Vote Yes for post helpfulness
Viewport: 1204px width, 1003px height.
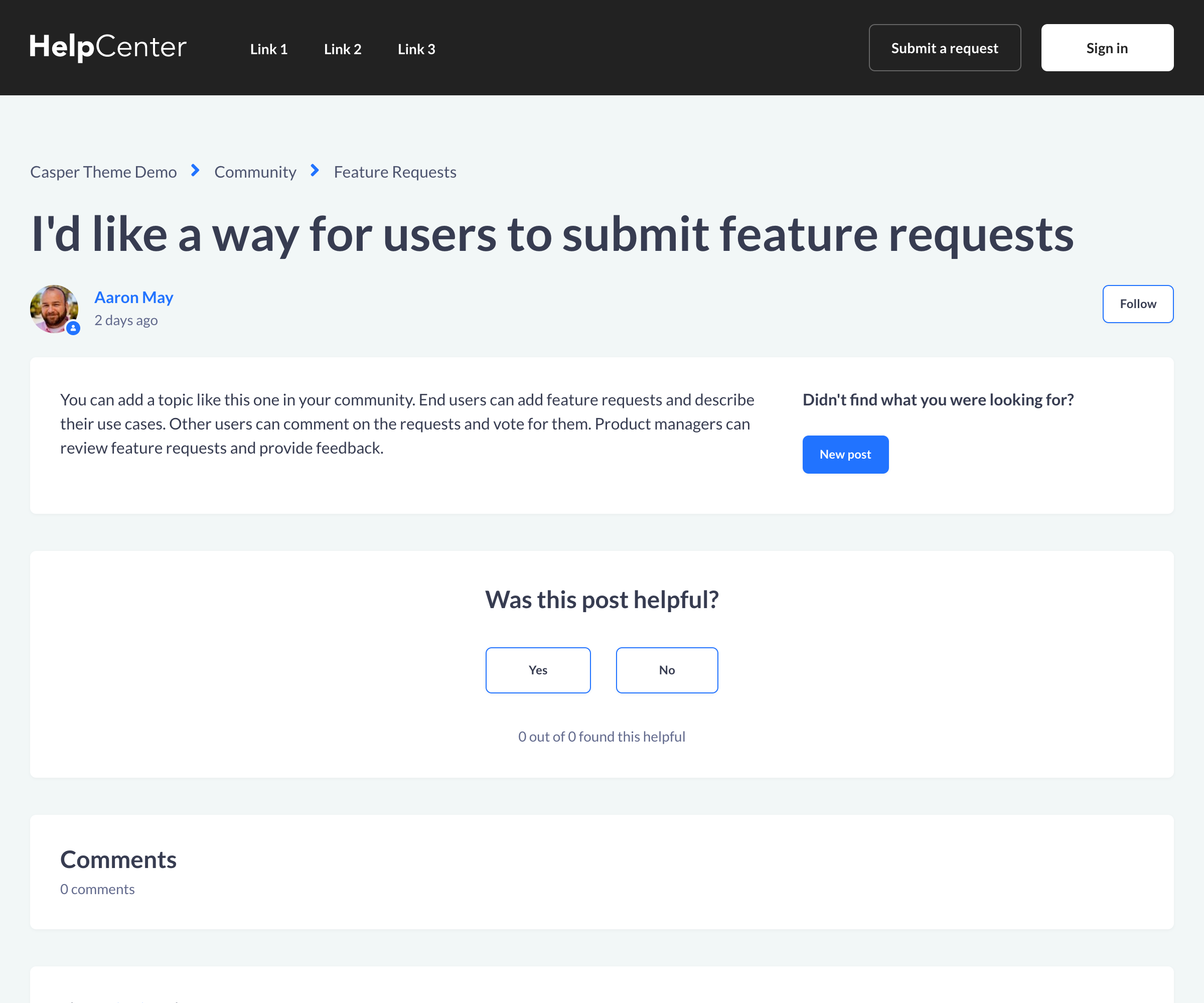[x=538, y=670]
